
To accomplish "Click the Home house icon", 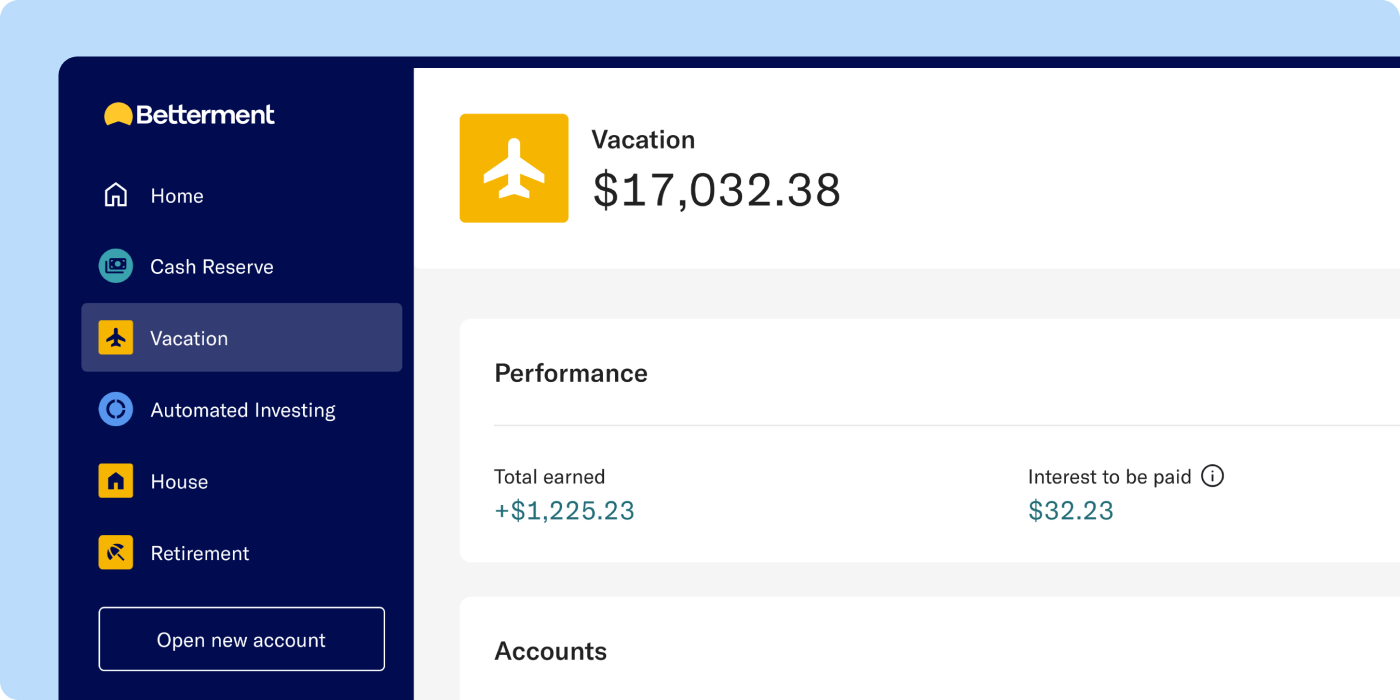I will 116,195.
